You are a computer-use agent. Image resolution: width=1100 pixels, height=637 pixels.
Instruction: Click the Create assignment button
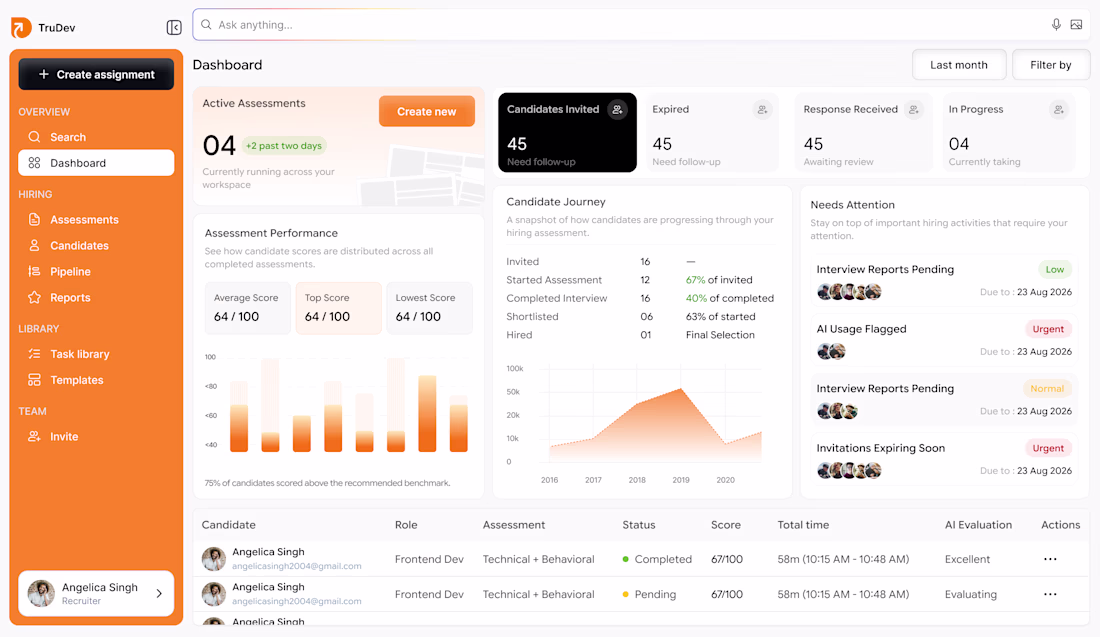[x=96, y=74]
